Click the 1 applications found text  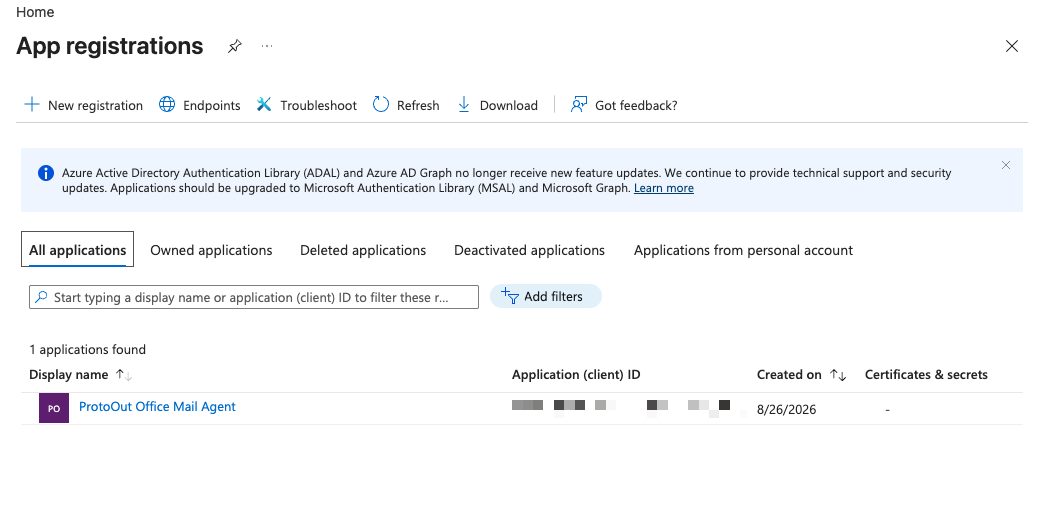point(87,349)
